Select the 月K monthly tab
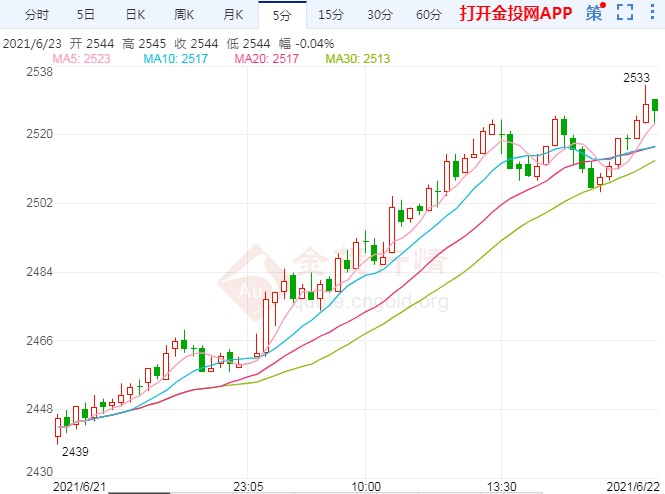 tap(233, 15)
